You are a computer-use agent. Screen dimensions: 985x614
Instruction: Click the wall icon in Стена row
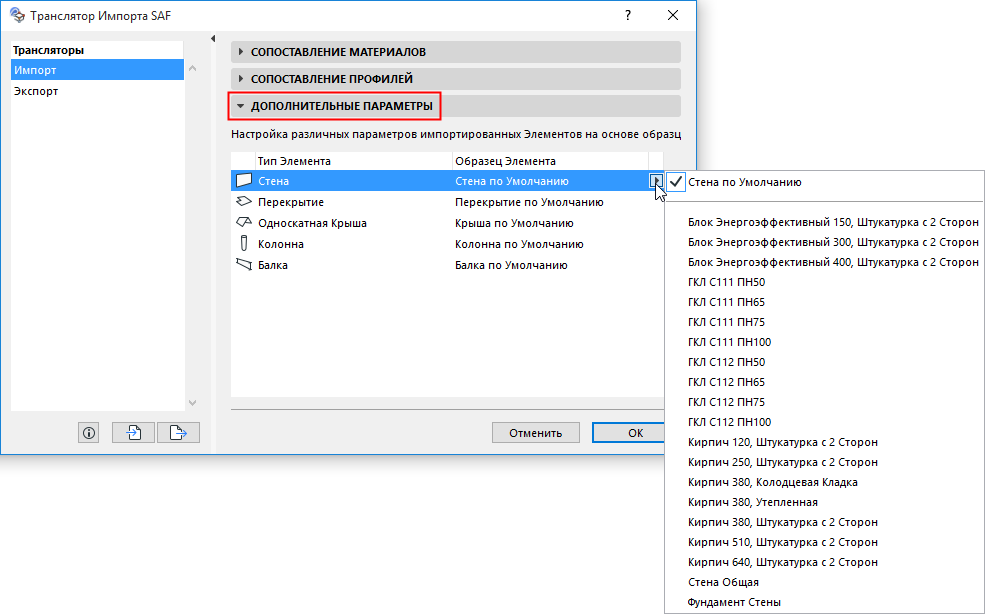pyautogui.click(x=244, y=180)
